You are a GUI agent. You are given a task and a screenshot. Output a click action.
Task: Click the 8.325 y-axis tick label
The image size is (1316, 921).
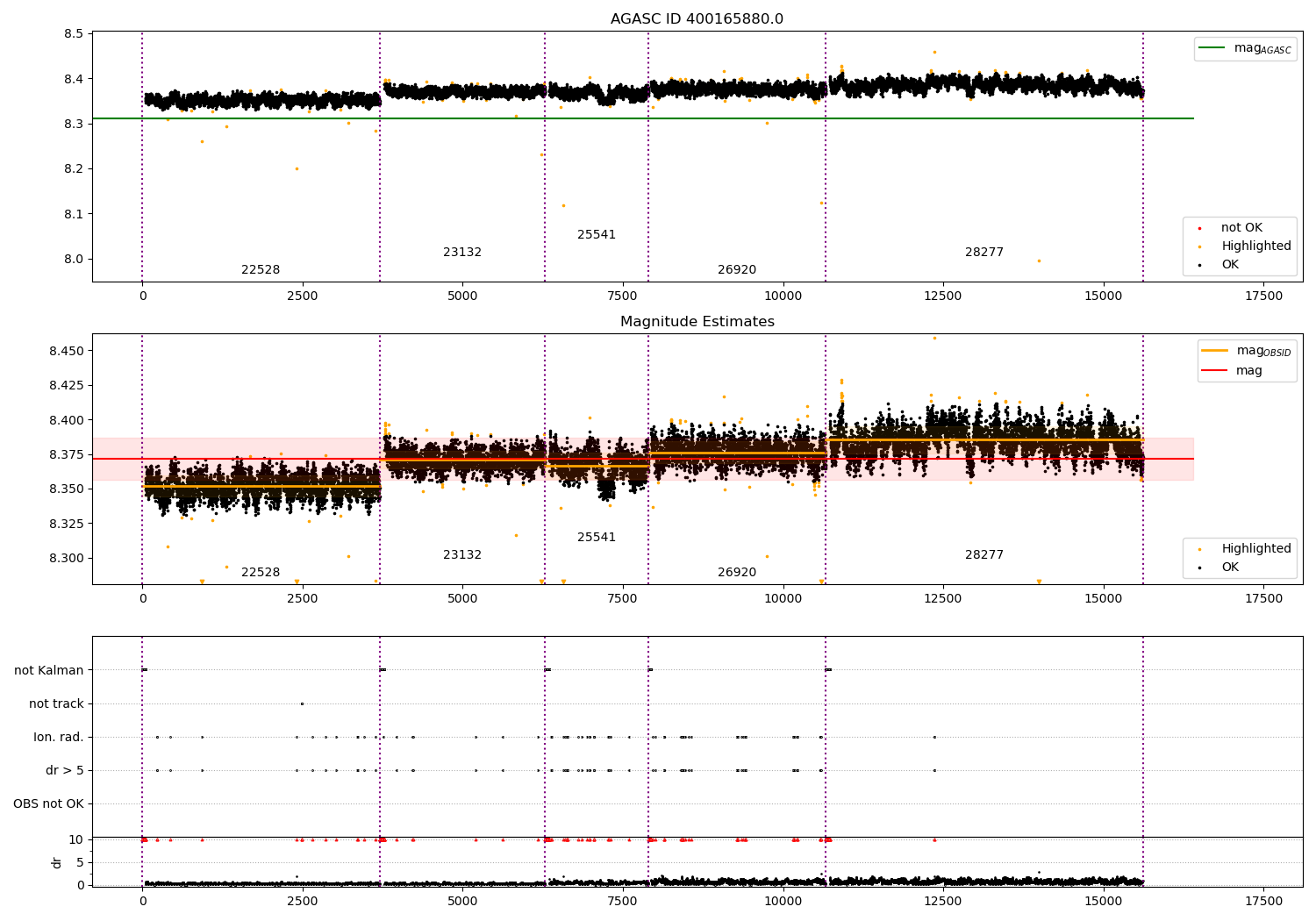point(67,524)
